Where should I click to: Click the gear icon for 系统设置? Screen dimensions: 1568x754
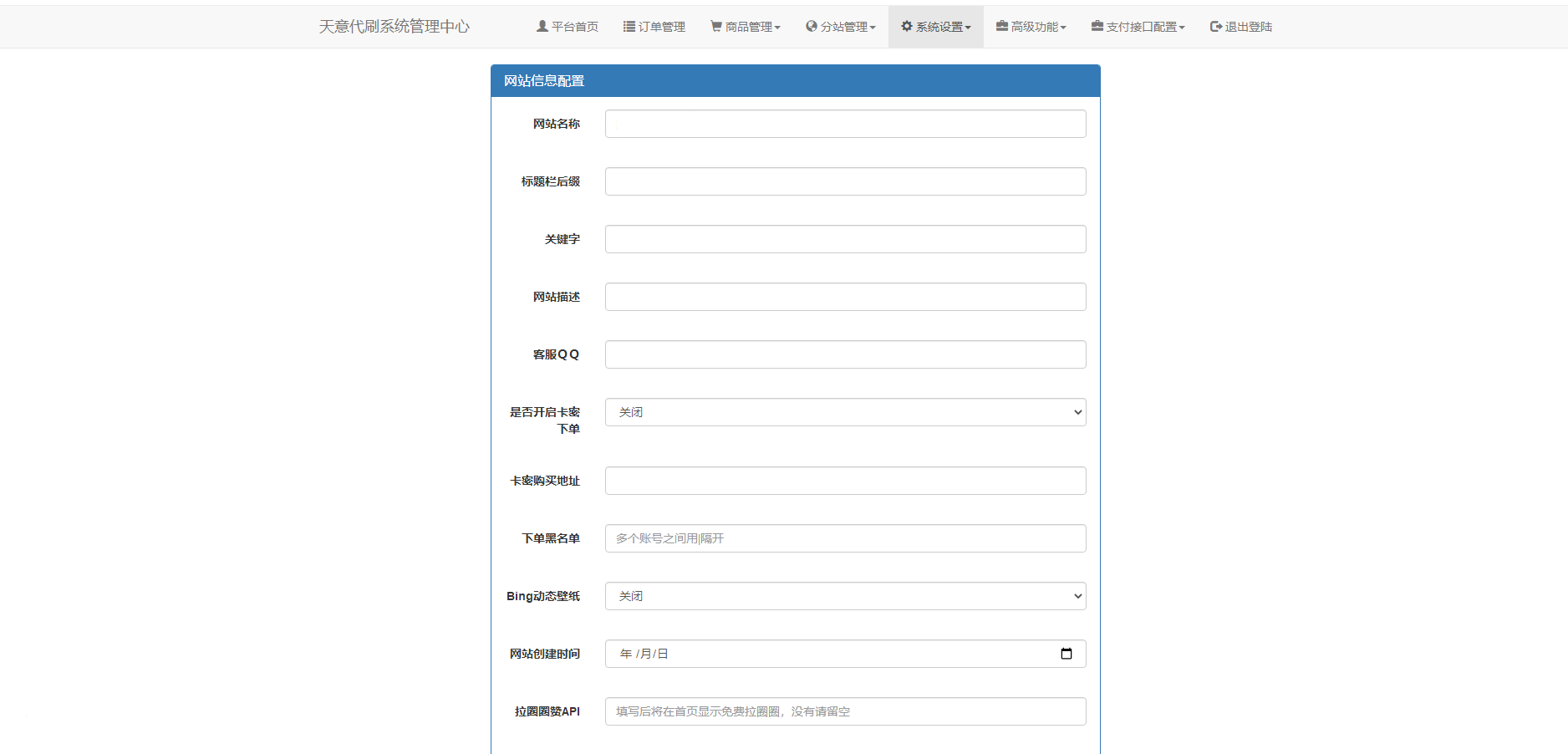[906, 27]
